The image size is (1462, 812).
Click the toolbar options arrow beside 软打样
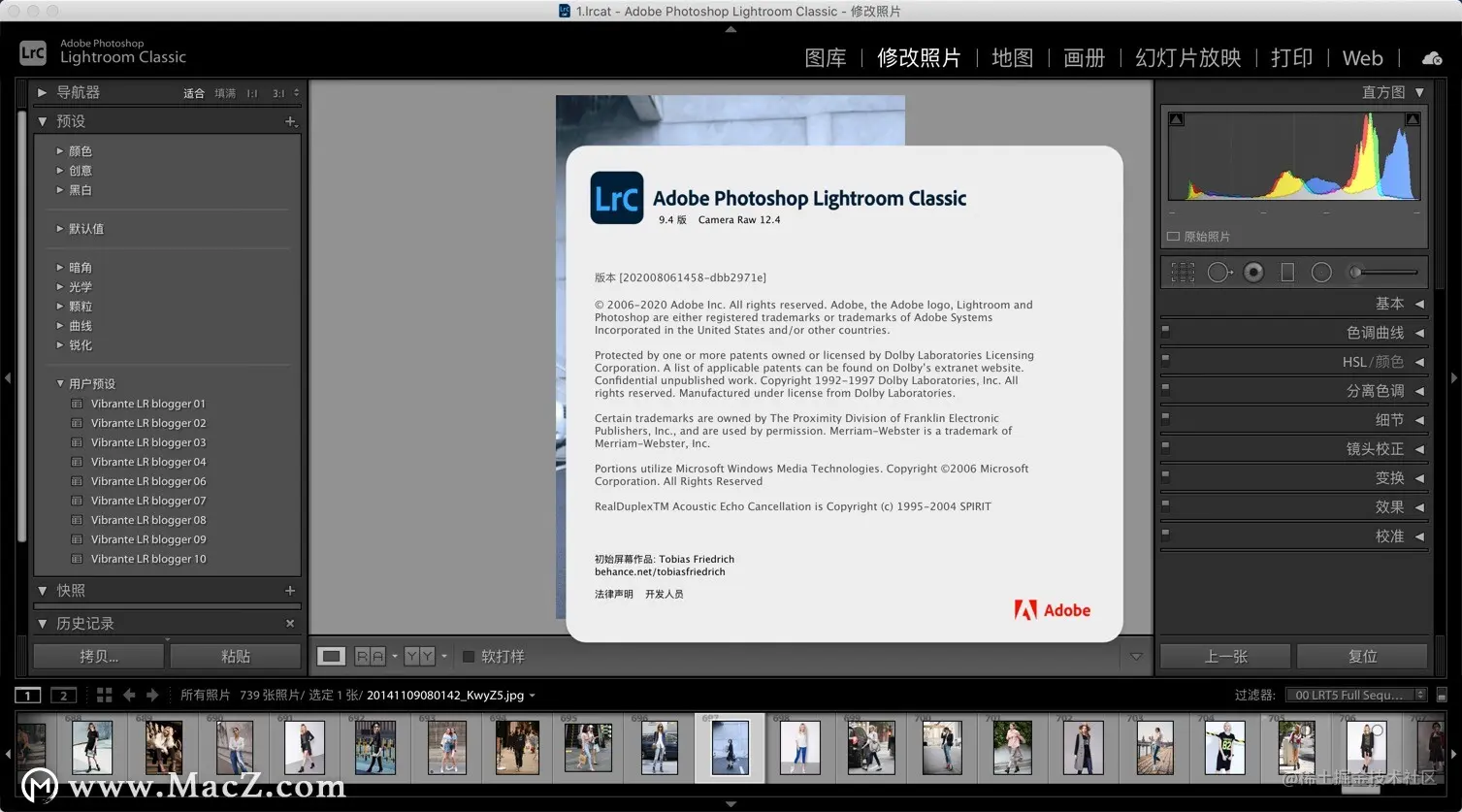pyautogui.click(x=1136, y=657)
